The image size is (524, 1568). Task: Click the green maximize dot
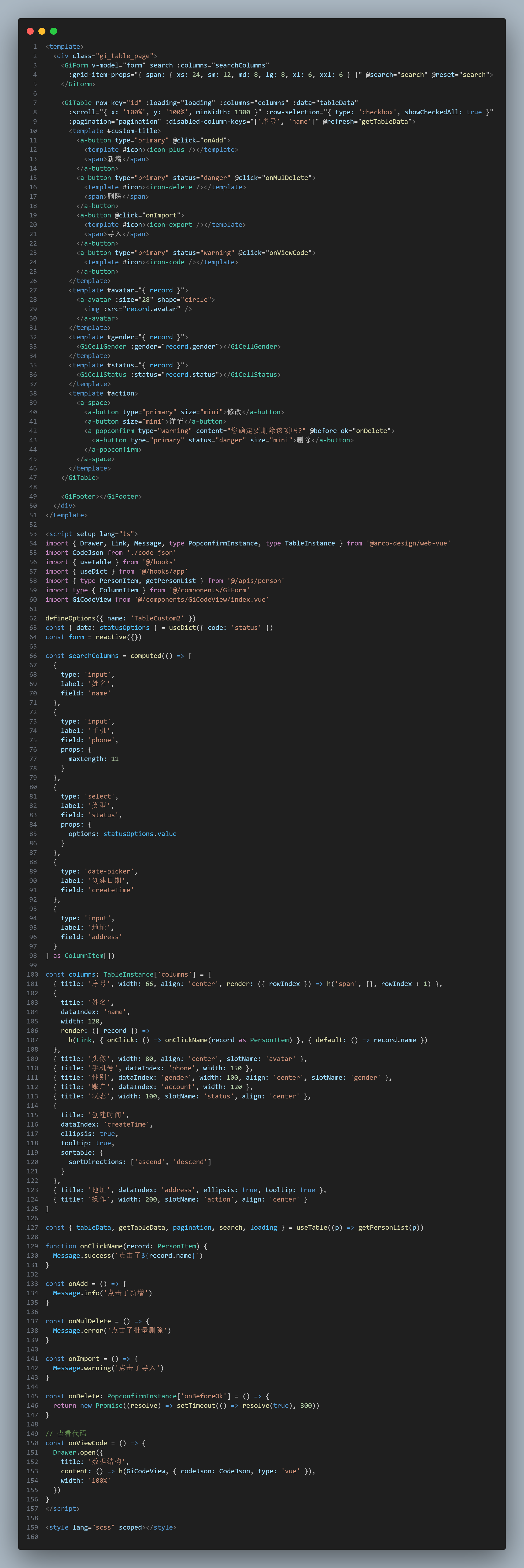(54, 31)
